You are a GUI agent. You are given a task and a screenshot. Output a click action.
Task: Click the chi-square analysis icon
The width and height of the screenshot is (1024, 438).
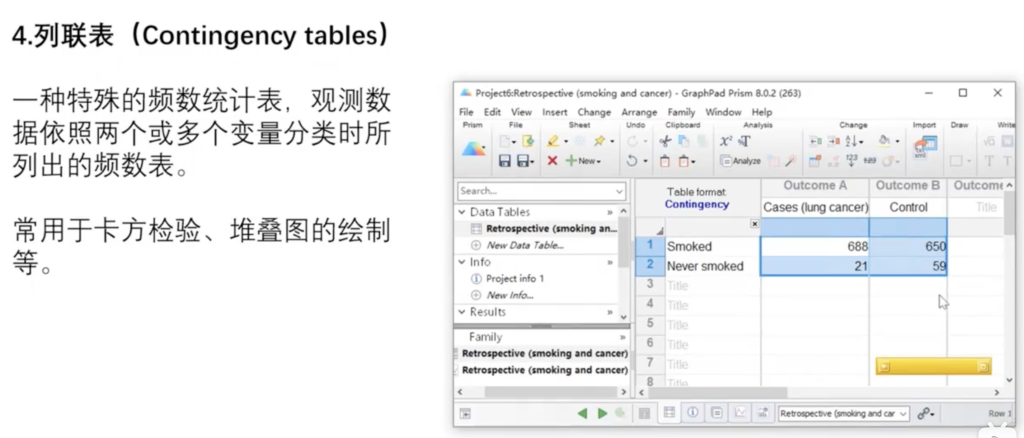tap(727, 141)
